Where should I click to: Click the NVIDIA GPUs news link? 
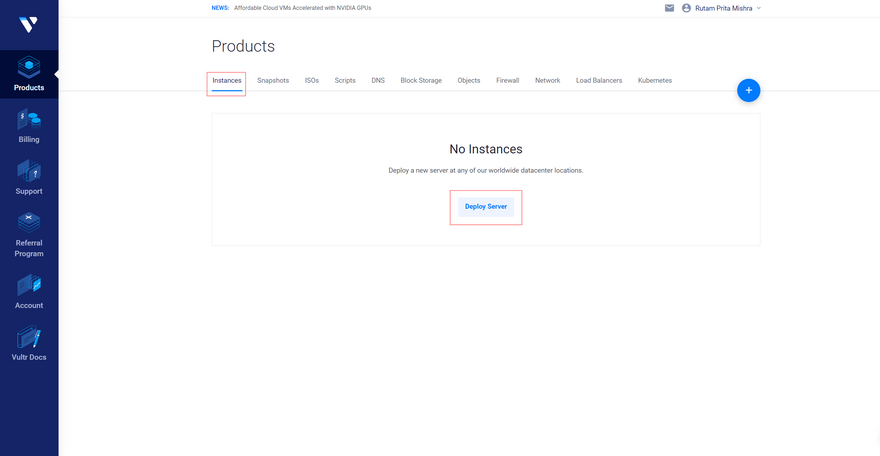(294, 8)
